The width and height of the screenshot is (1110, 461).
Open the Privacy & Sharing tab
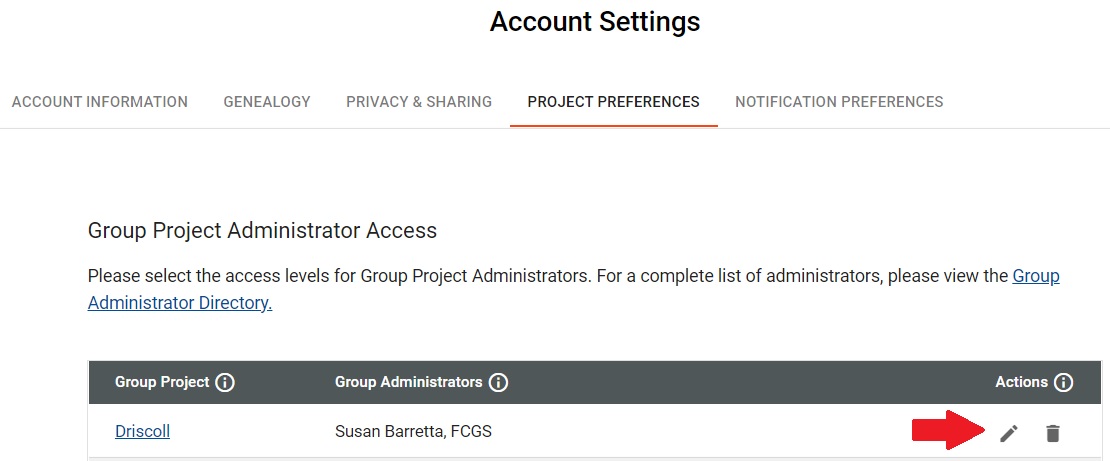coord(419,102)
